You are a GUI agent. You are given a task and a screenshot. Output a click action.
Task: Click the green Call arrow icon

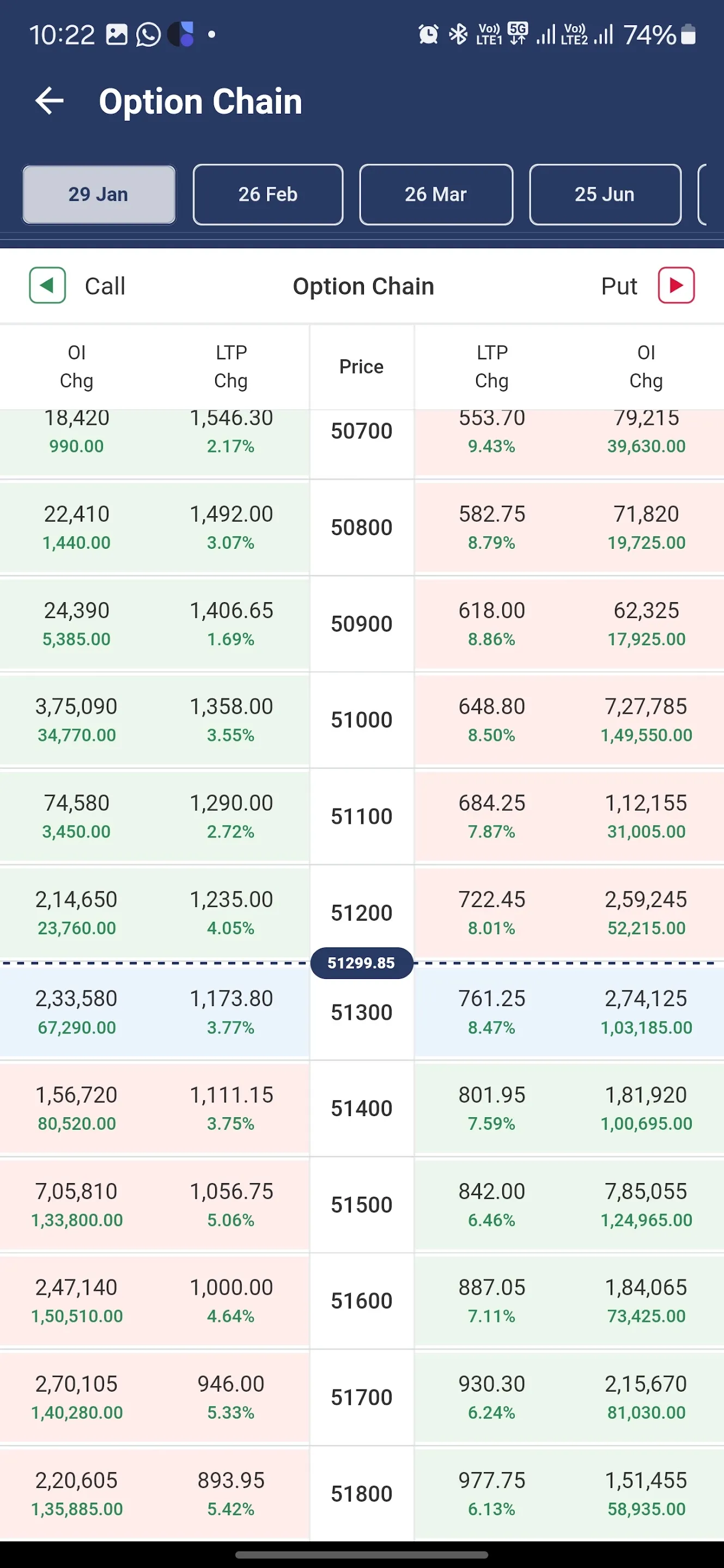47,285
